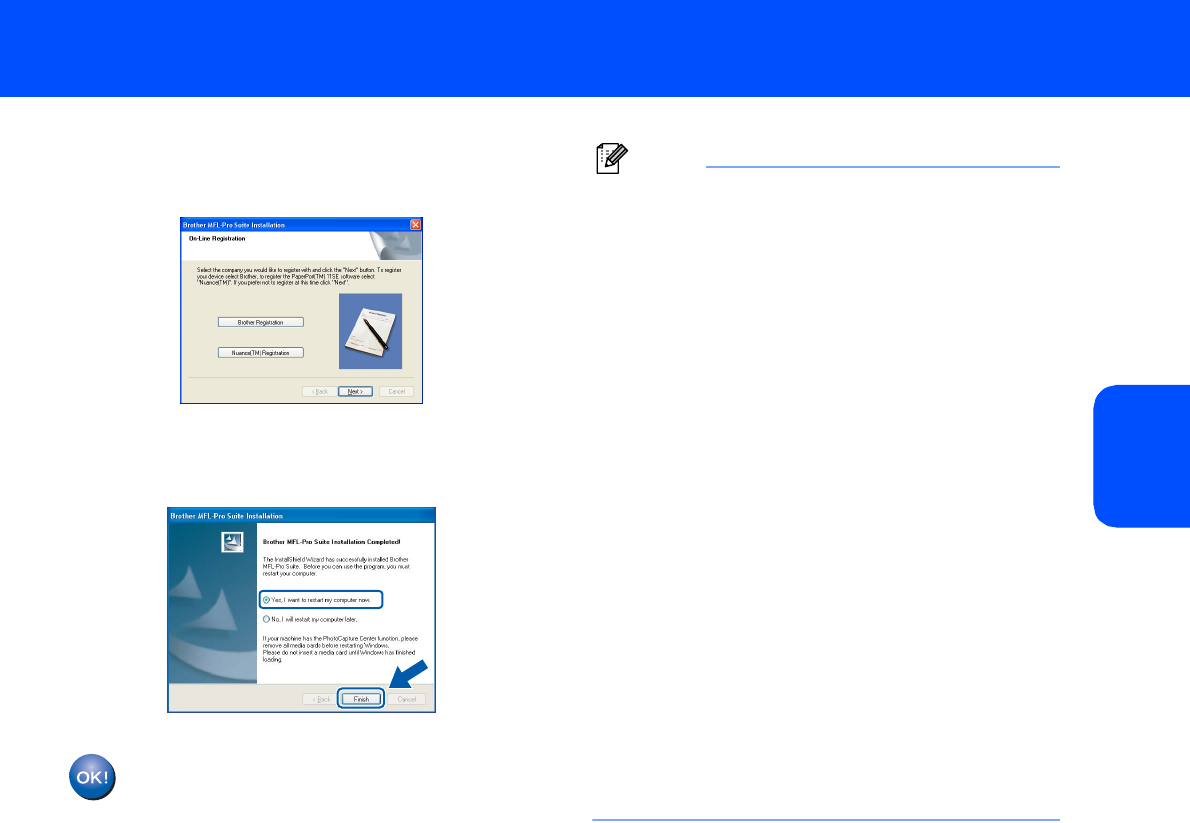Click the title bar of the Installation Completed dialog
The image size is (1190, 823).
(x=301, y=516)
